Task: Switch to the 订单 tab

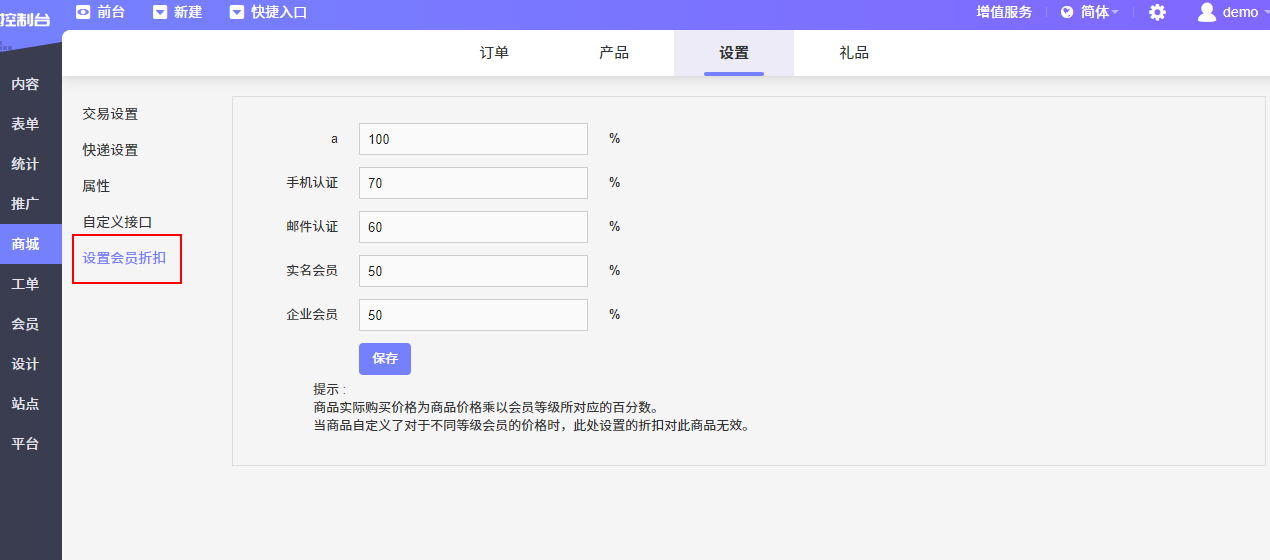Action: (x=494, y=53)
